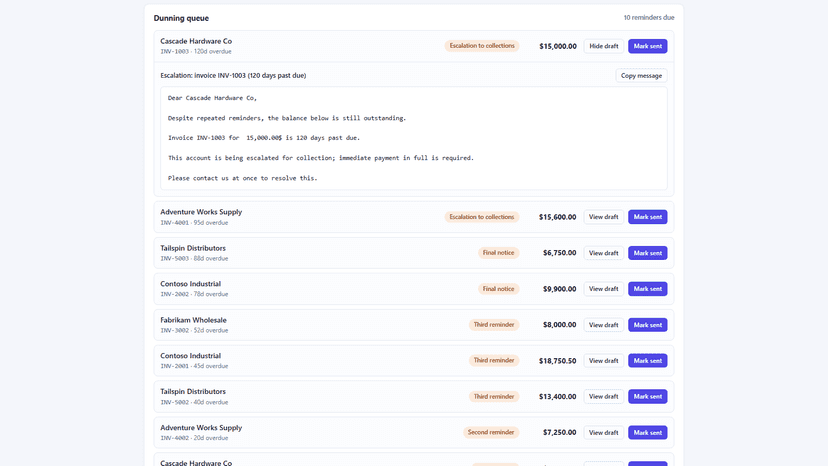The width and height of the screenshot is (828, 466).
Task: Click the Tailspin Distributors name for INV-5003
Action: point(193,248)
